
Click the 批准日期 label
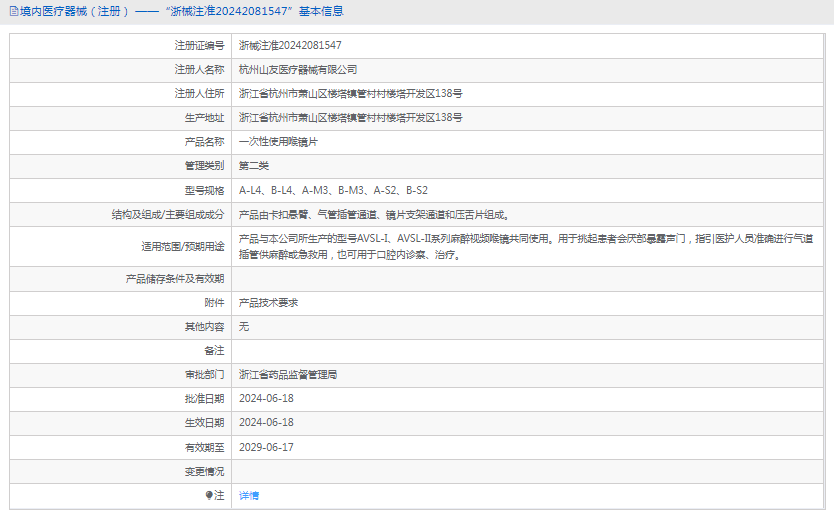coord(204,399)
